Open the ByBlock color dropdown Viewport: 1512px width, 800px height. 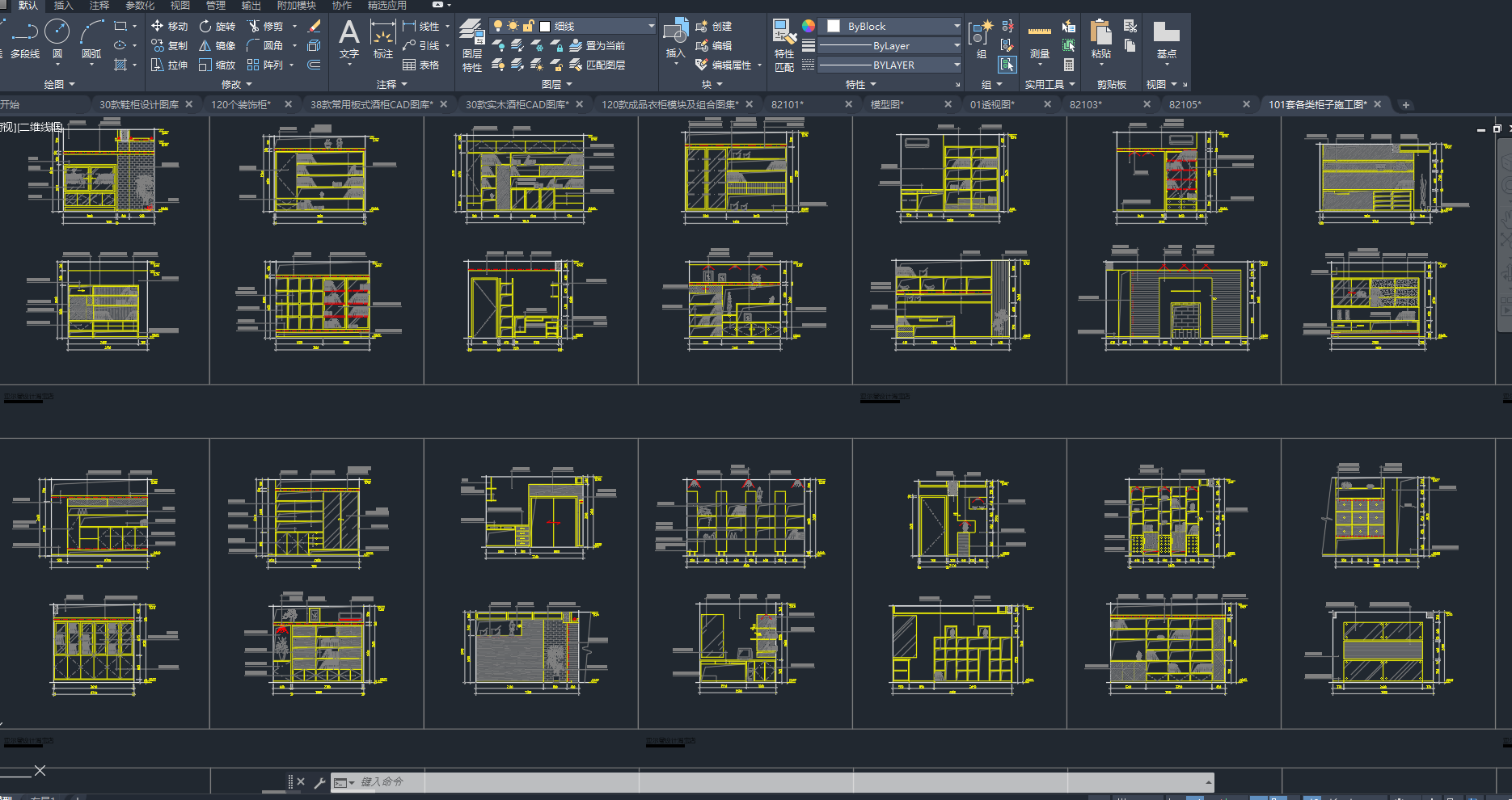click(889, 27)
